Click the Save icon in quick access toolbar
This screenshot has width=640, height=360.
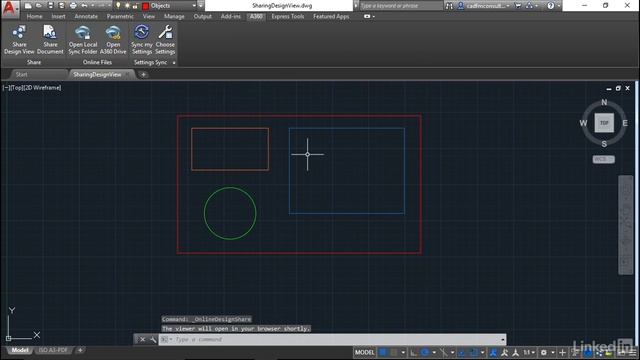coord(51,6)
